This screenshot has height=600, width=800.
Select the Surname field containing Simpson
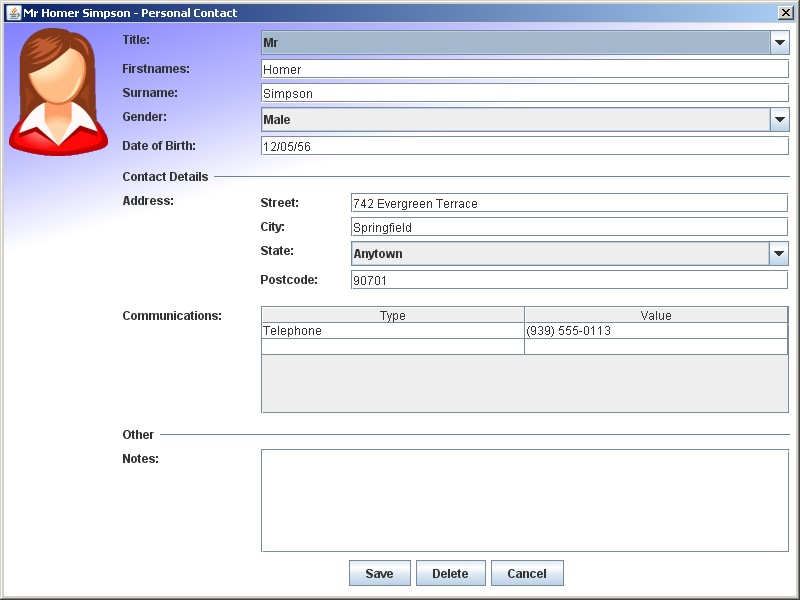[x=520, y=92]
